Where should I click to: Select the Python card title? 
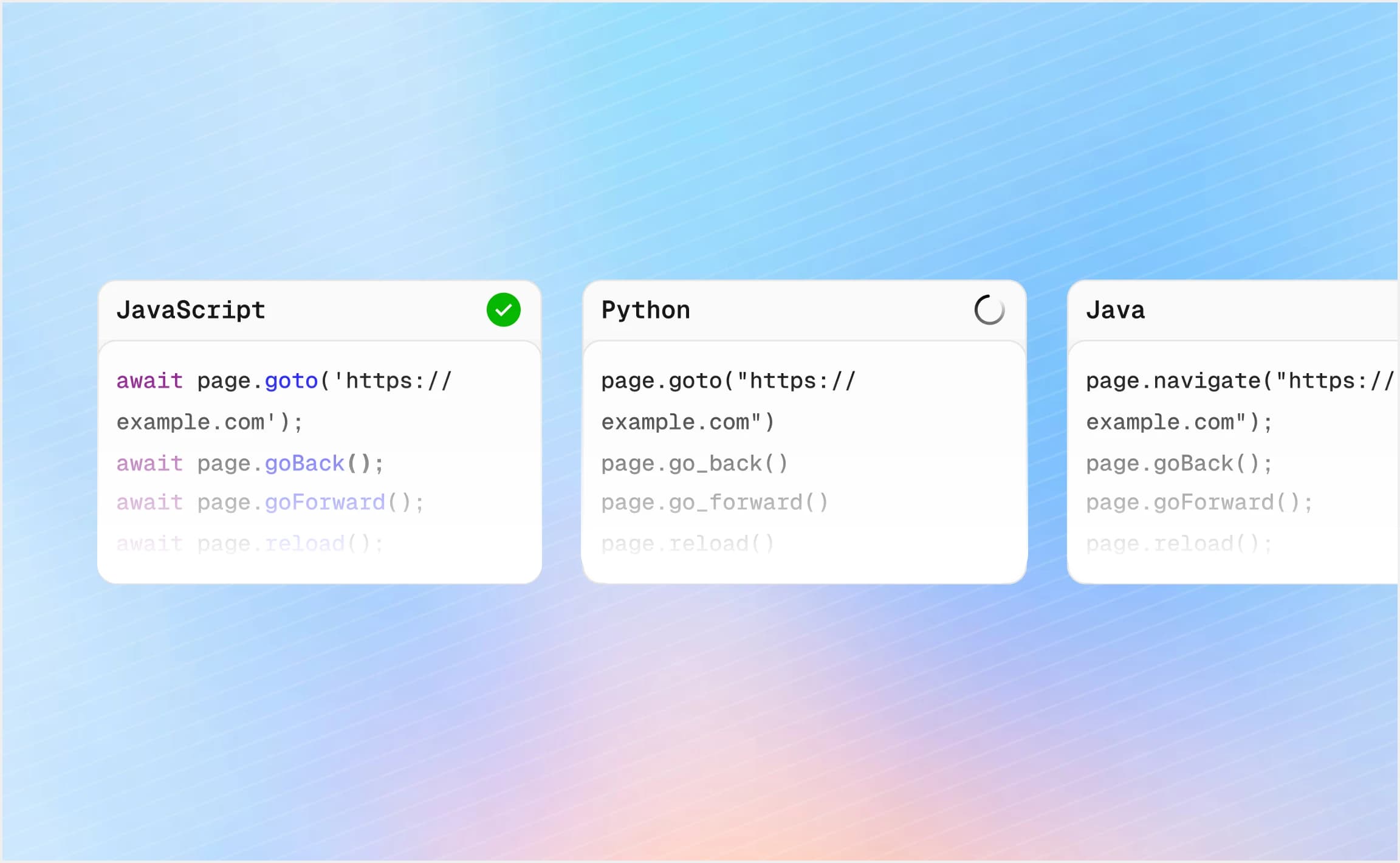pos(646,310)
